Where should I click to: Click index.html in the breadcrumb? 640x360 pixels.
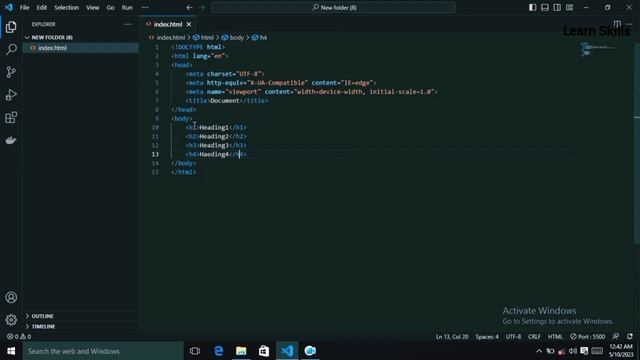(171, 37)
